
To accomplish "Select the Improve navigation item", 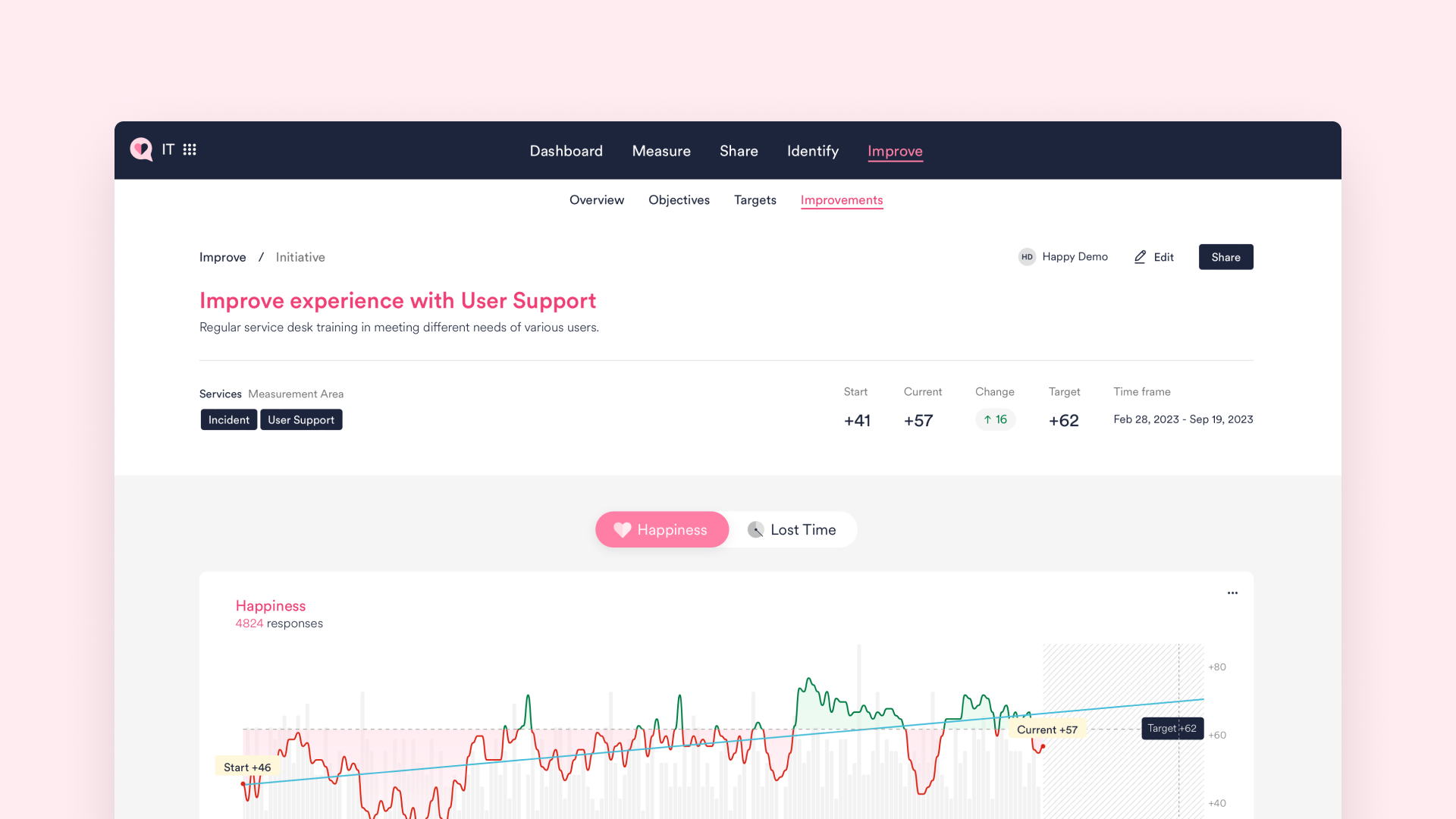I will coord(895,151).
